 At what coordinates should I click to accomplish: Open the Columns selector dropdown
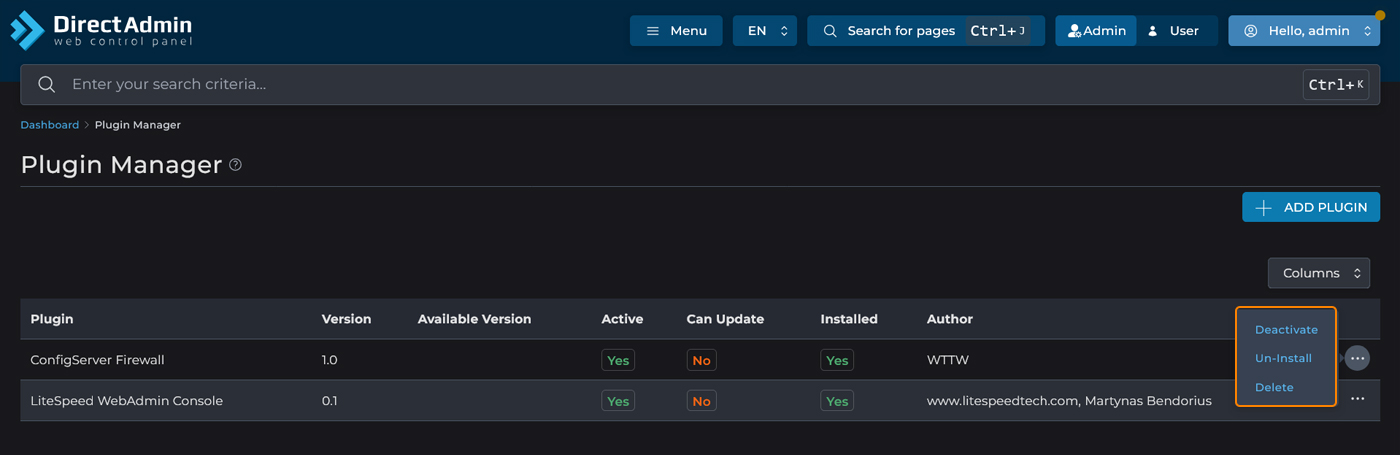(1318, 273)
